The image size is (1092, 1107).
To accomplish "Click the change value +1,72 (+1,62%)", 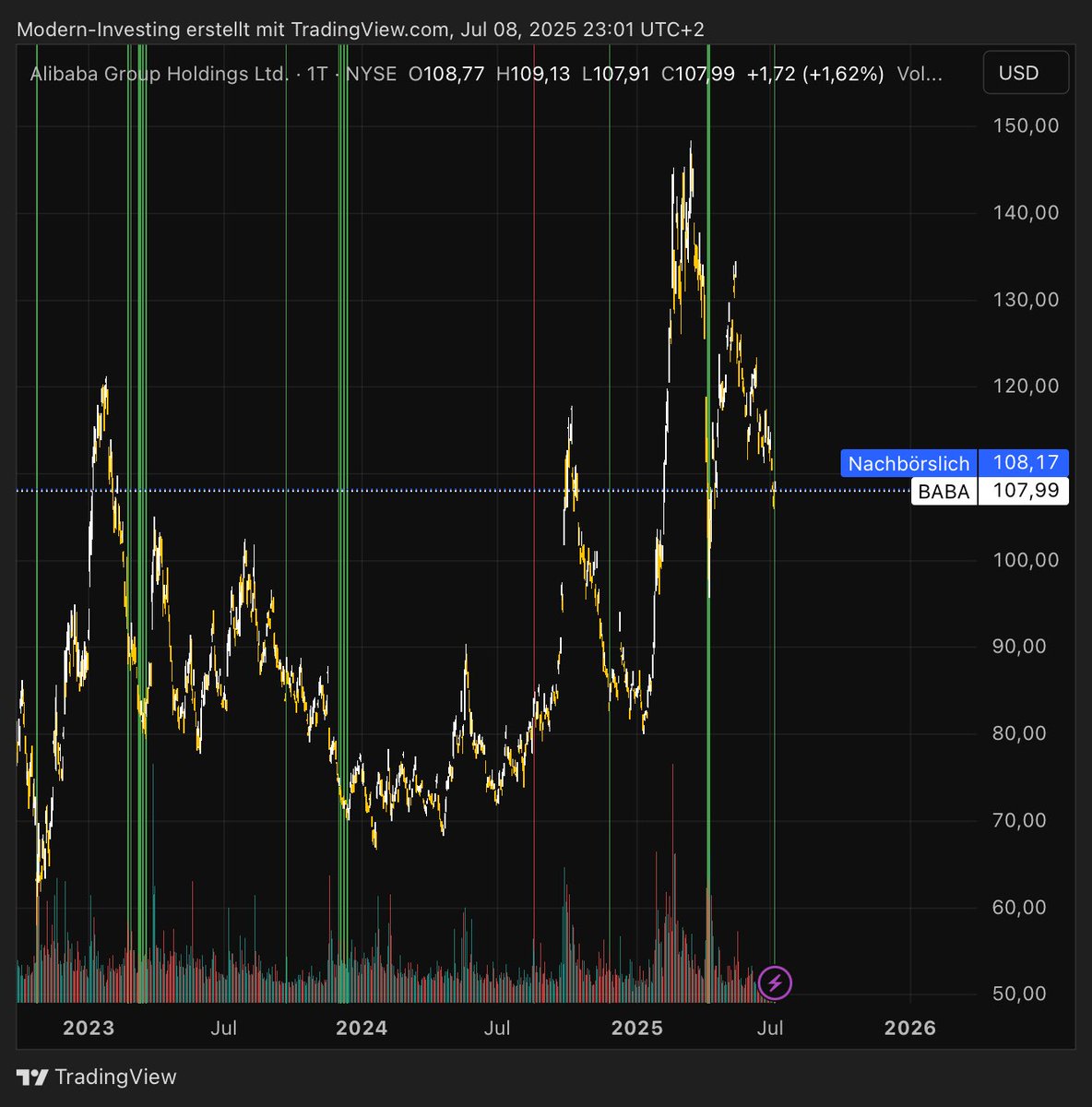I will coord(815,74).
